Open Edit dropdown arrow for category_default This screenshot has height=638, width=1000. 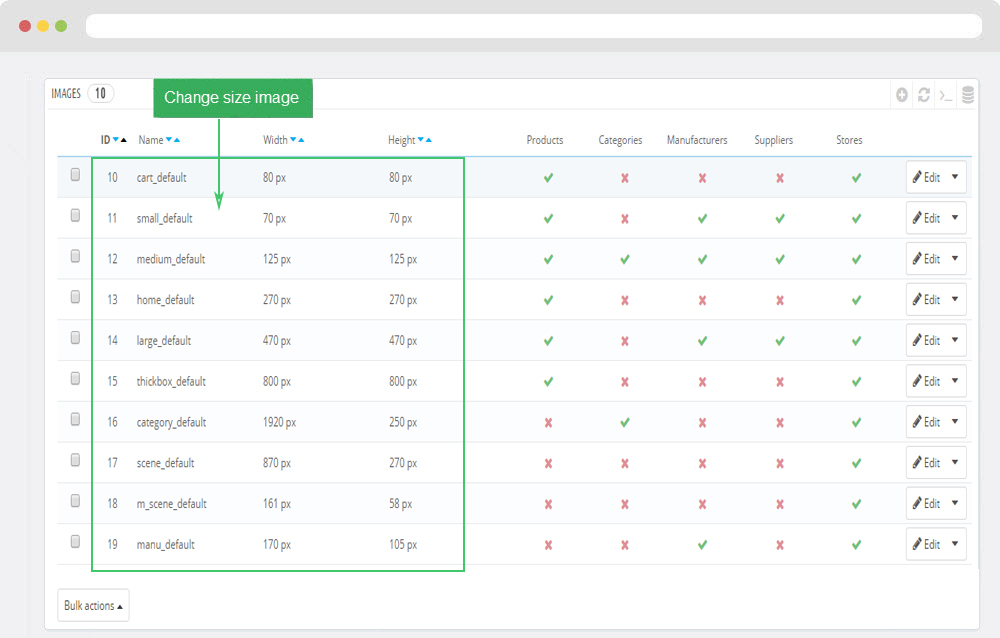point(955,422)
